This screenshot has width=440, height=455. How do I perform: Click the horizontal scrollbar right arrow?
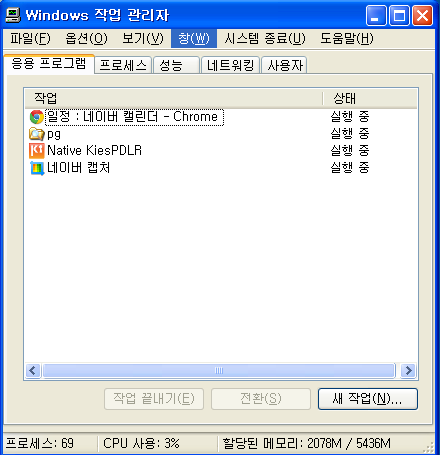[x=408, y=370]
